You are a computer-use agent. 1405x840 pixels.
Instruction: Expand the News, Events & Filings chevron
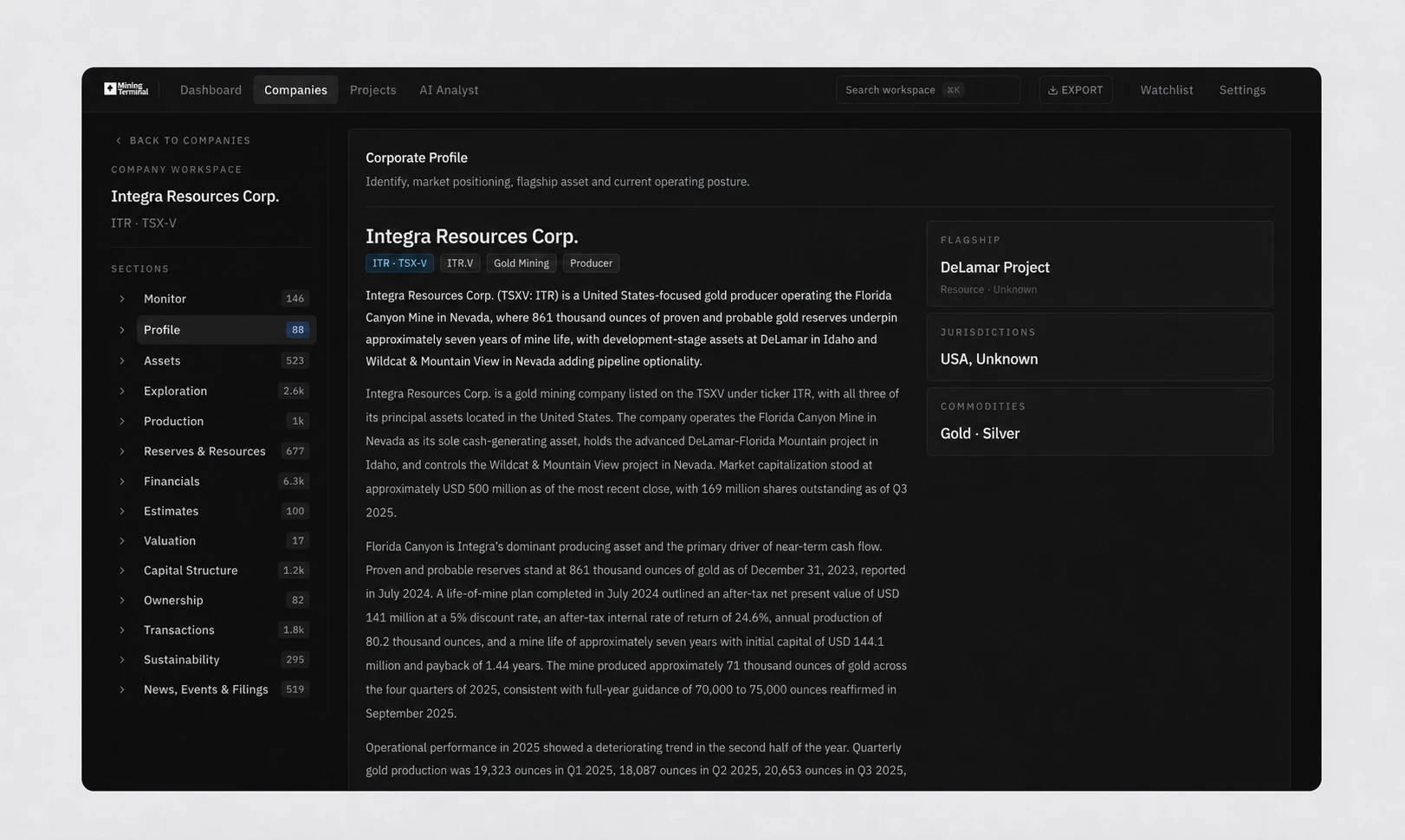(x=122, y=690)
